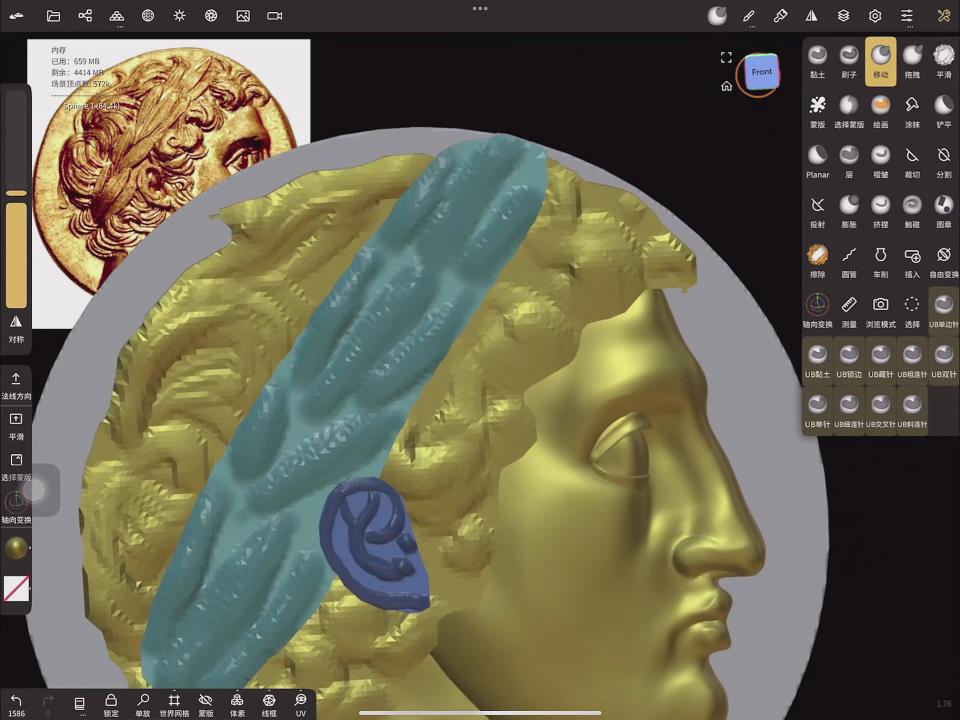Image resolution: width=960 pixels, height=720 pixels.
Task: Open the layers menu
Action: click(843, 16)
